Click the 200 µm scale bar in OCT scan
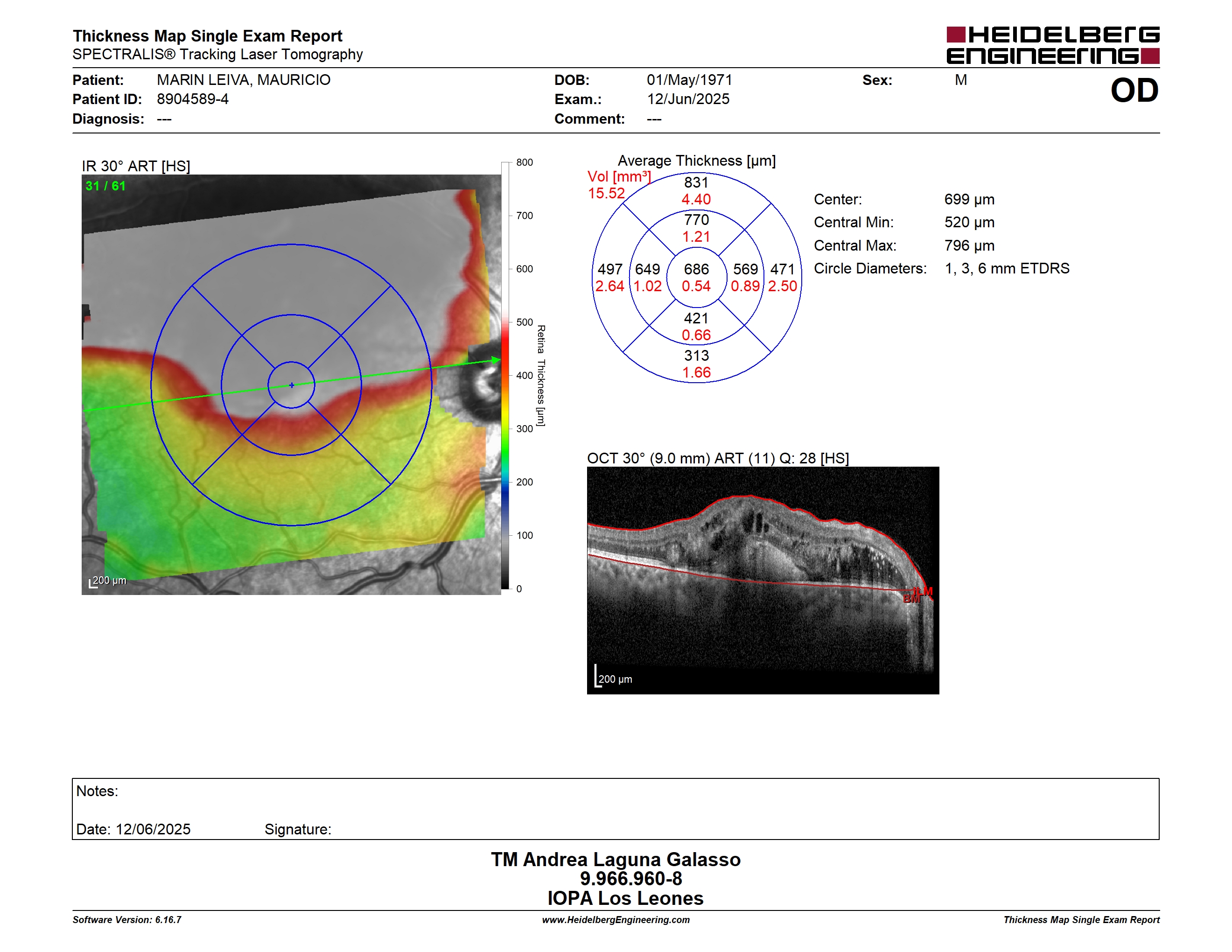Viewport: 1232px width, 952px height. click(x=613, y=677)
